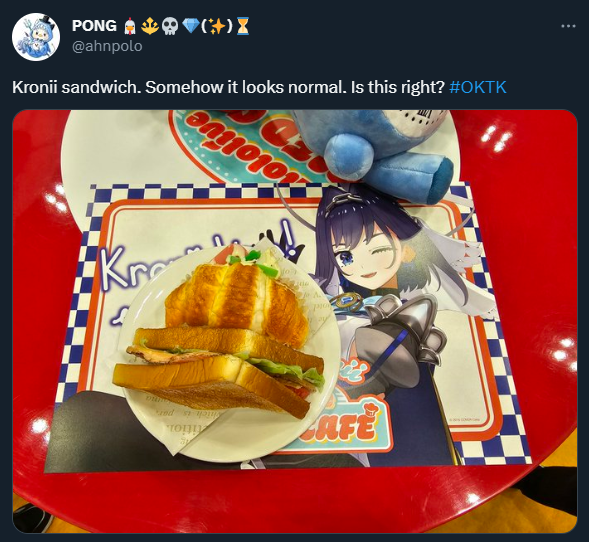The width and height of the screenshot is (589, 542).
Task: Open the attached photo of the sandwich plate
Action: (x=295, y=321)
